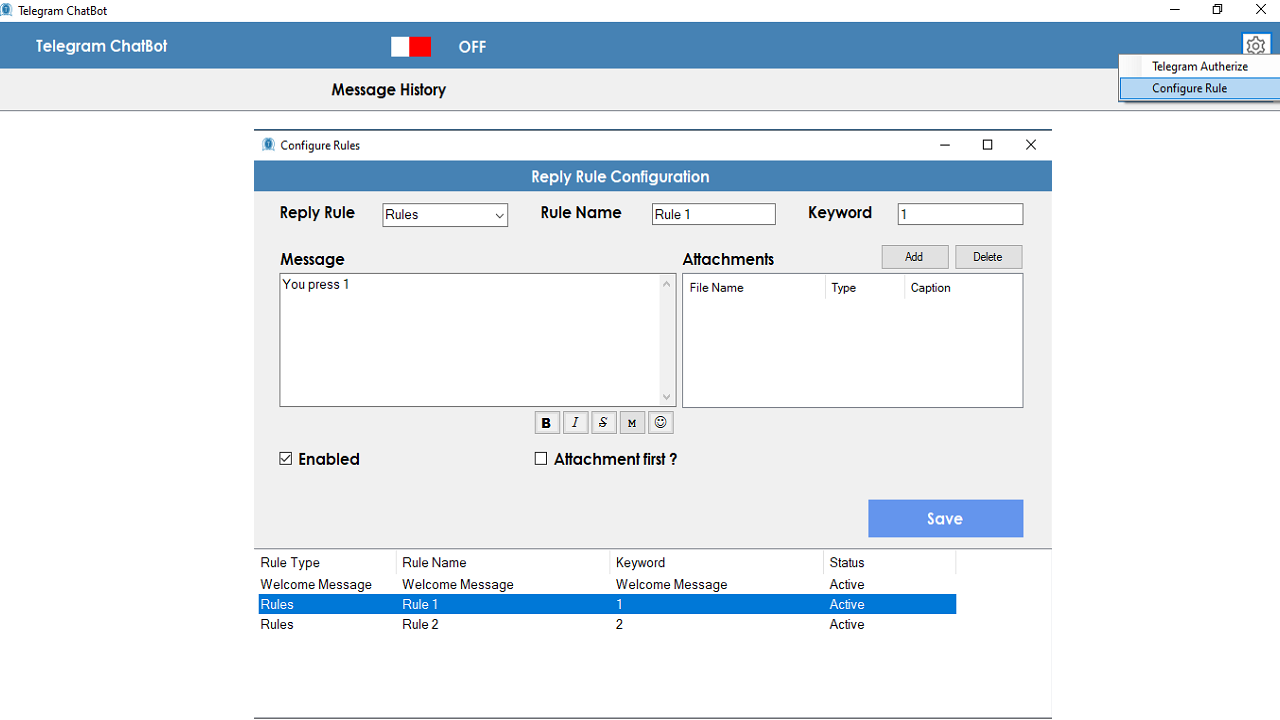Click the Delete attachment button
The height and width of the screenshot is (720, 1280).
pyautogui.click(x=988, y=257)
